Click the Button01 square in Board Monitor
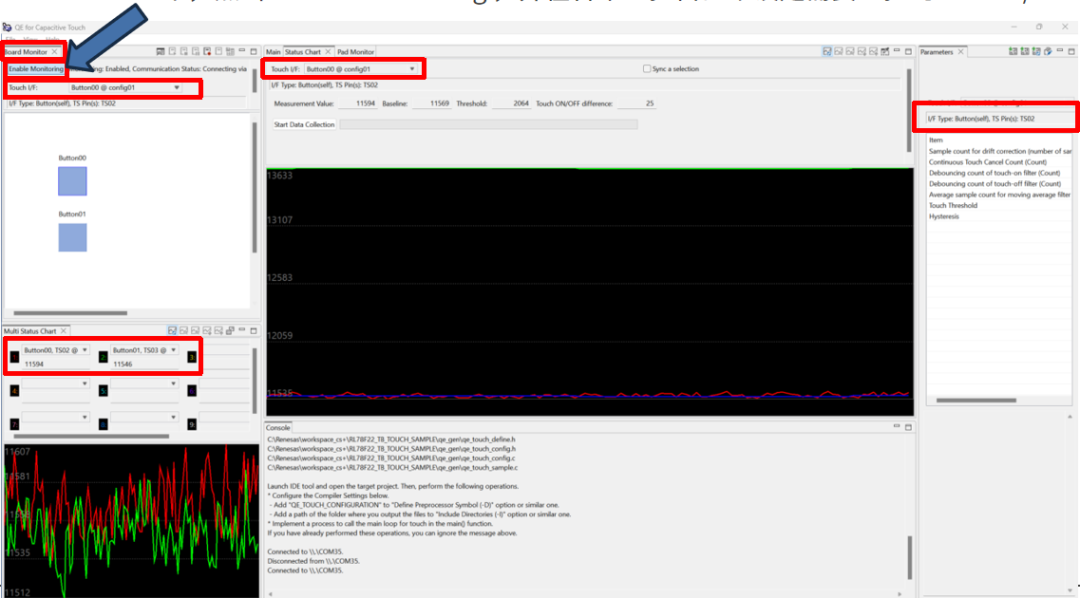 [x=72, y=237]
